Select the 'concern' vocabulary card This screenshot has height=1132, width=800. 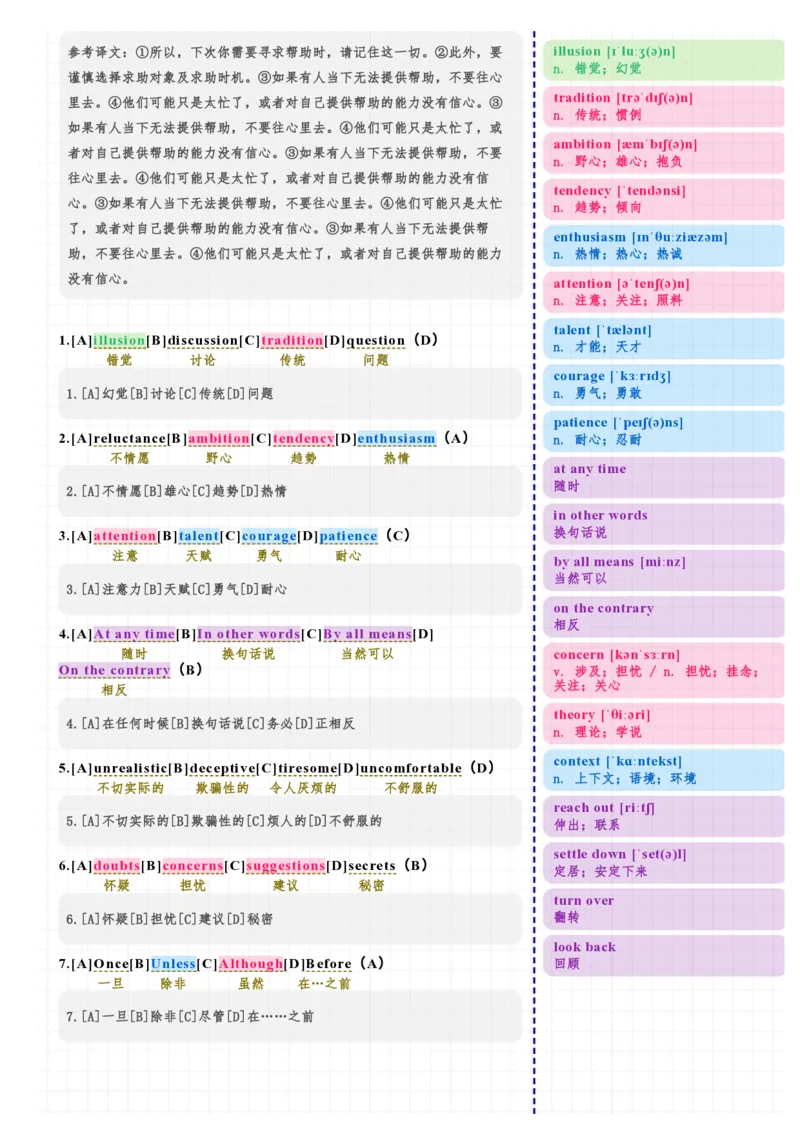pos(663,670)
